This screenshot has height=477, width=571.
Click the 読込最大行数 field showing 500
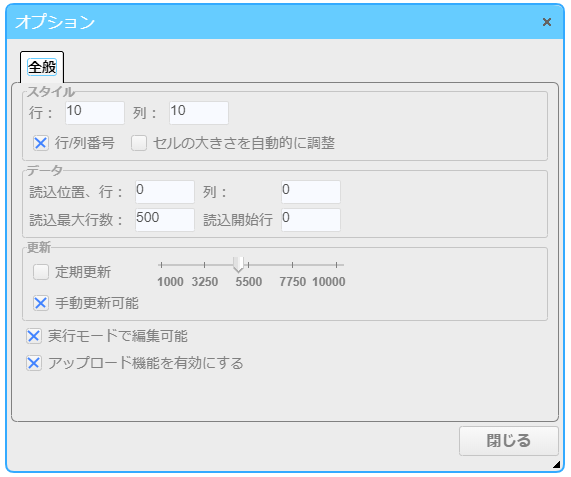(165, 220)
